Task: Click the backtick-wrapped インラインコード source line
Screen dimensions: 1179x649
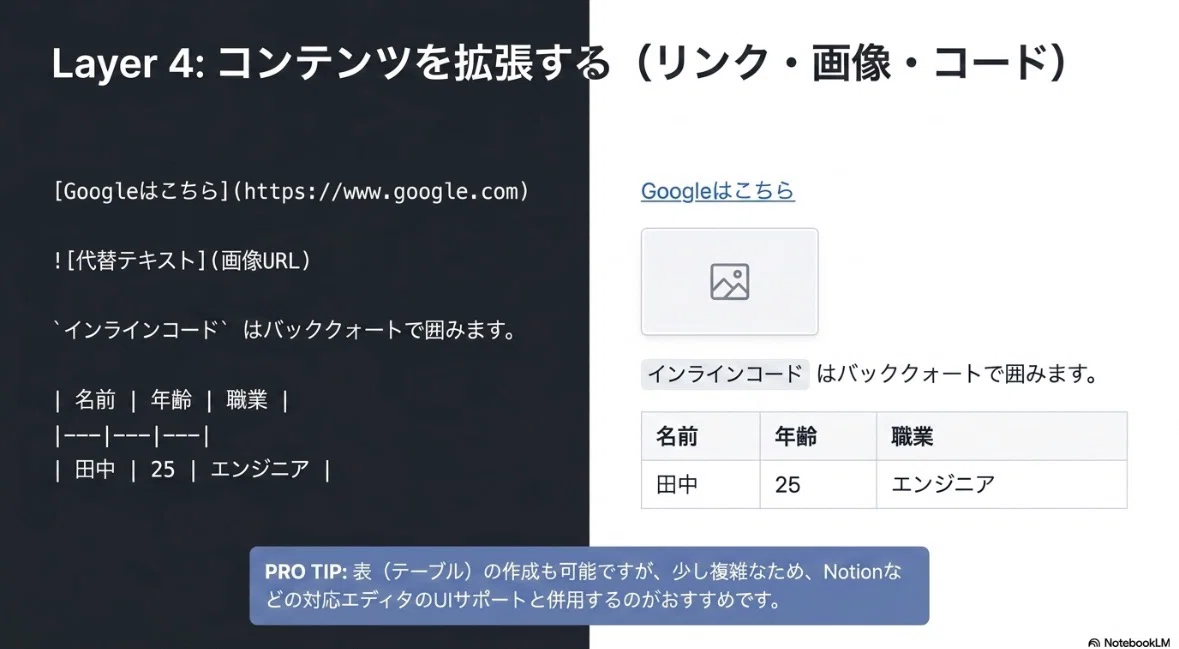Action: pos(285,330)
